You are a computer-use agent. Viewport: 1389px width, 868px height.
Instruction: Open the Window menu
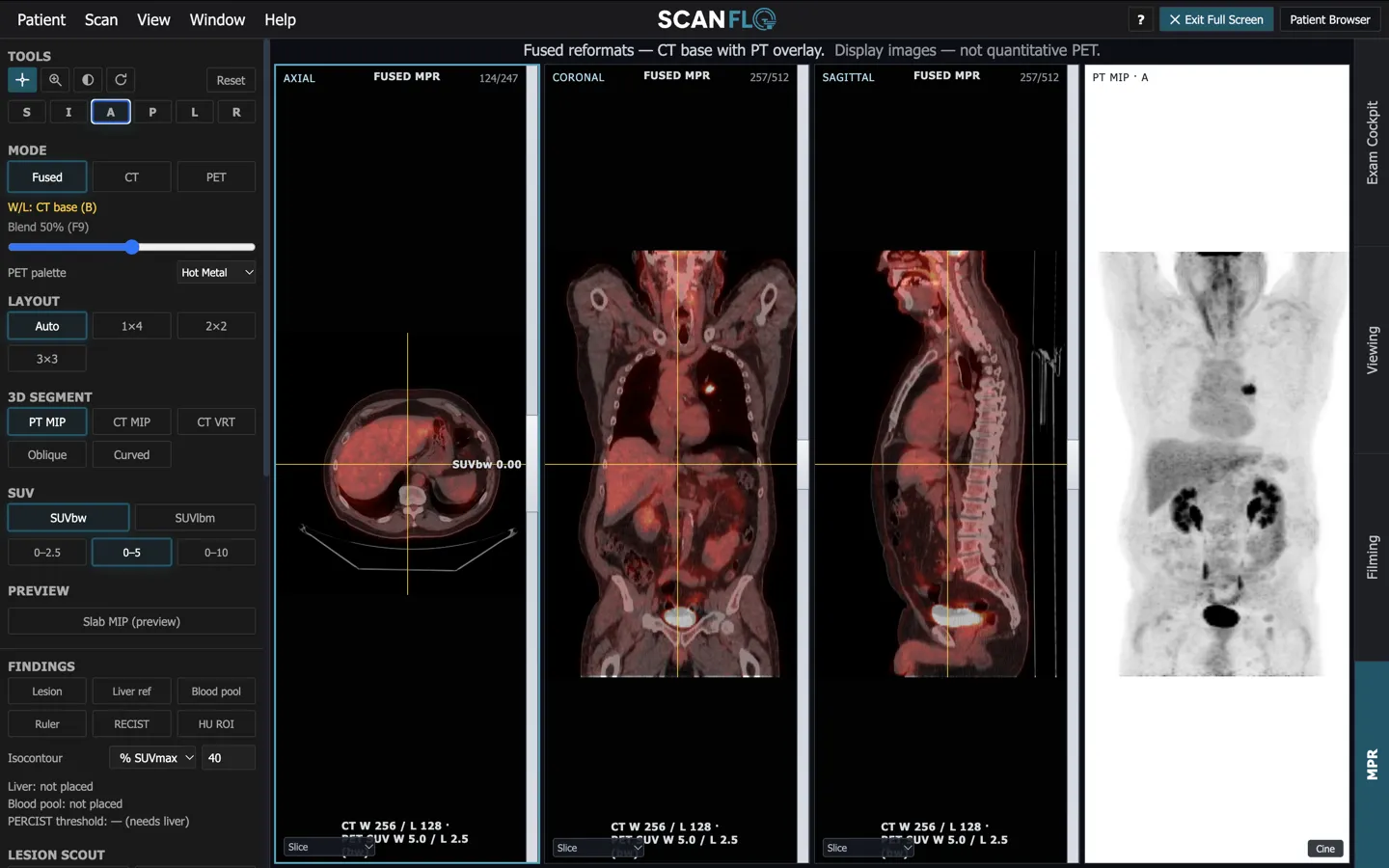[x=217, y=19]
